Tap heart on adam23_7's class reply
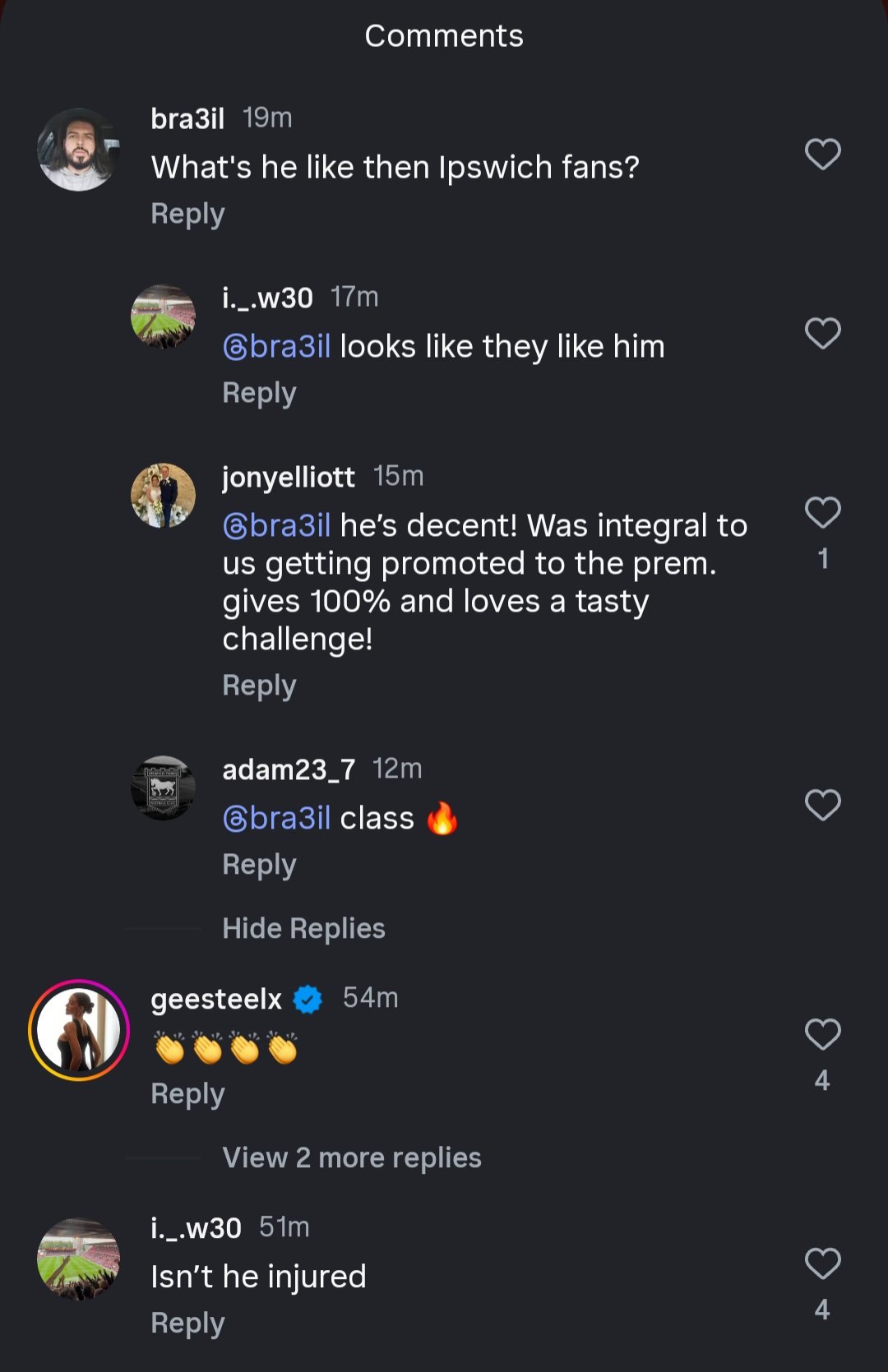Screen dimensions: 888x1372 822,806
